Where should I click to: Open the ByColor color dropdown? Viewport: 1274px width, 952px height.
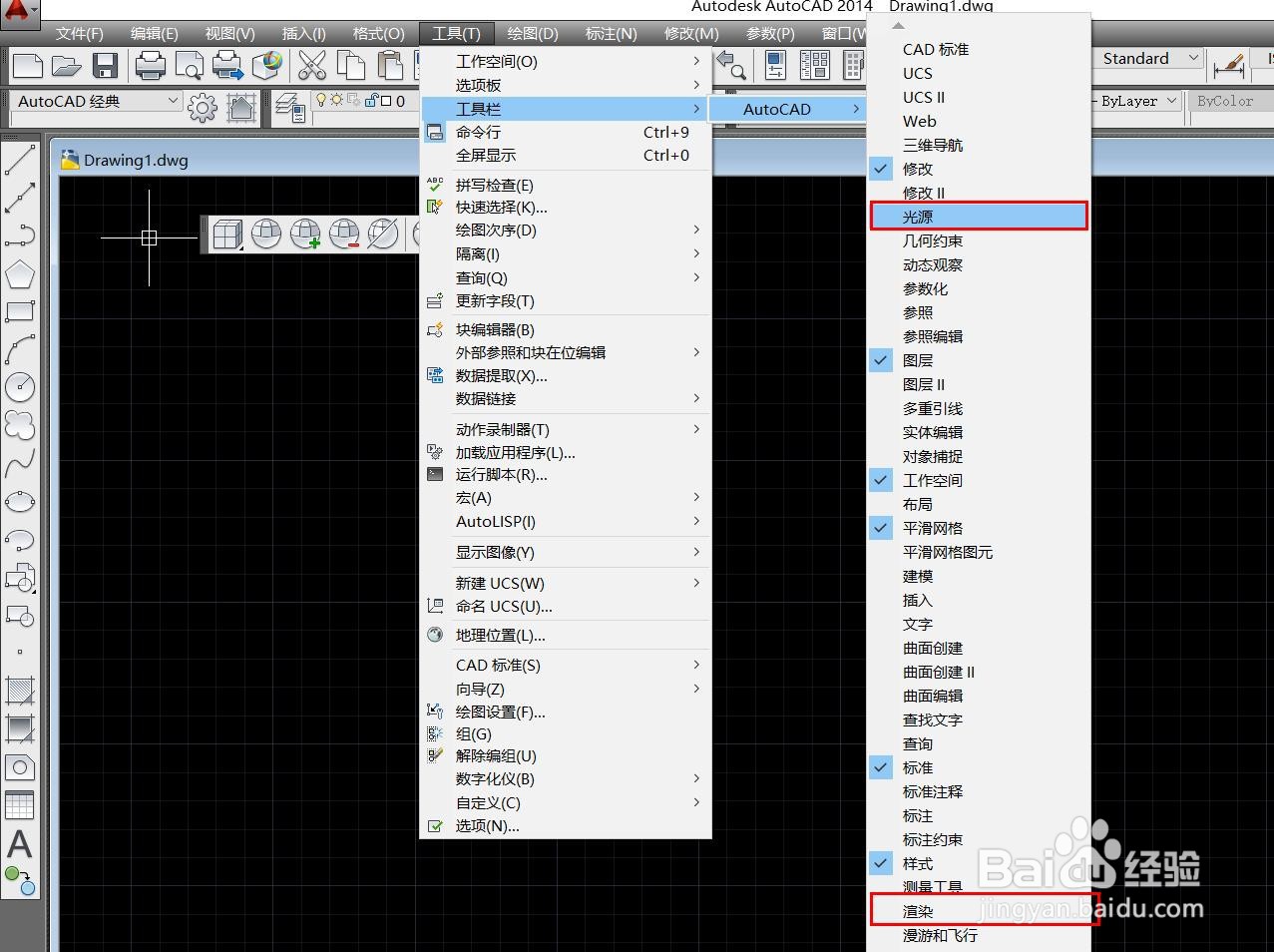(1231, 101)
